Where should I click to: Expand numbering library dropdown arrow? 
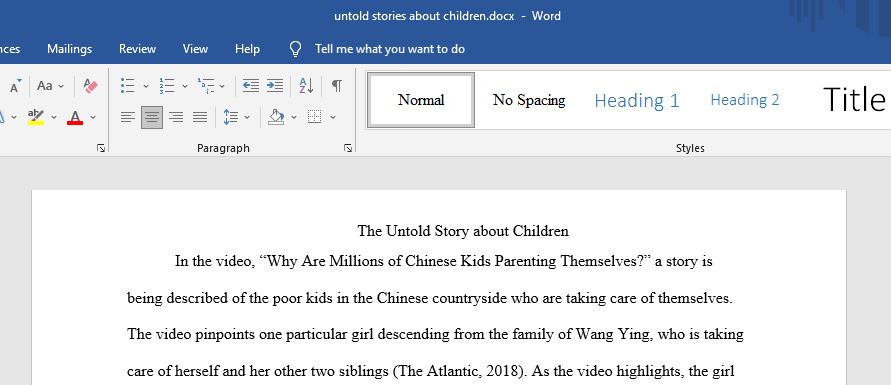pos(185,86)
